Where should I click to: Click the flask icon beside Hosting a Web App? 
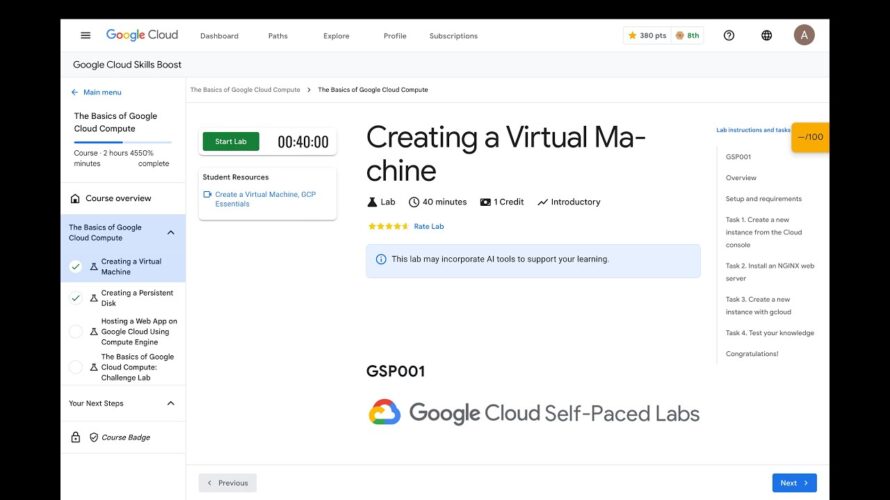pyautogui.click(x=94, y=331)
